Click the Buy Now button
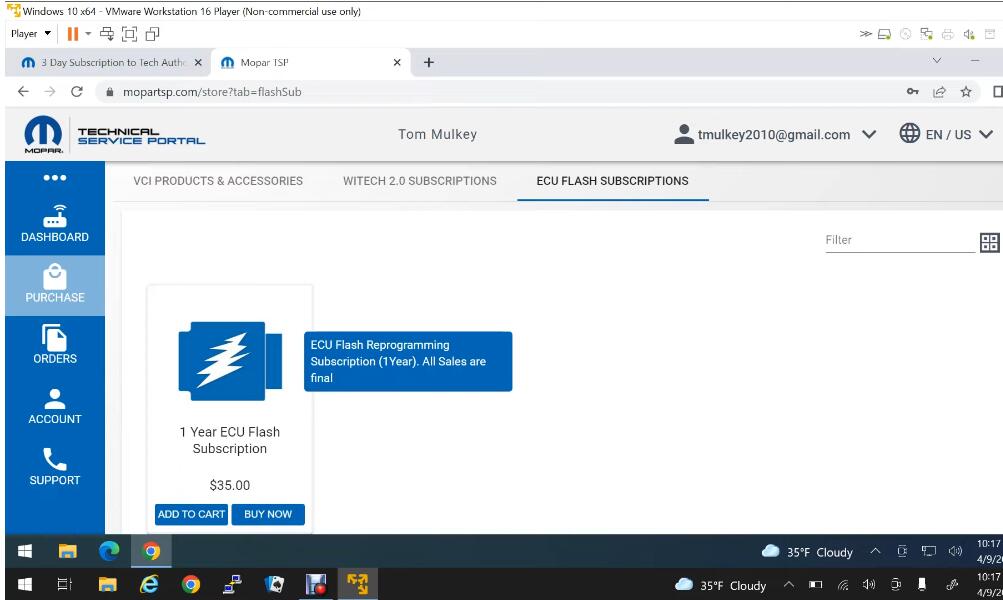This screenshot has height=600, width=1003. [268, 514]
